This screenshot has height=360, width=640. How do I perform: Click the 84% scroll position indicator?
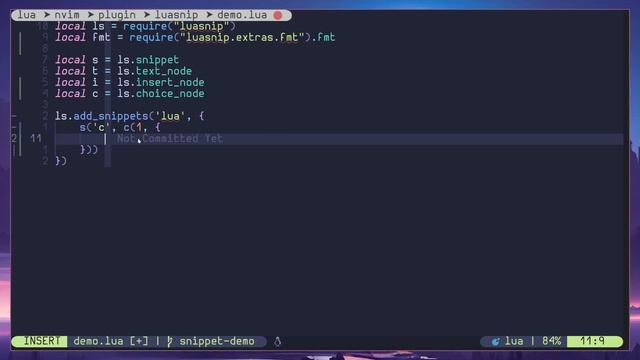coord(551,341)
